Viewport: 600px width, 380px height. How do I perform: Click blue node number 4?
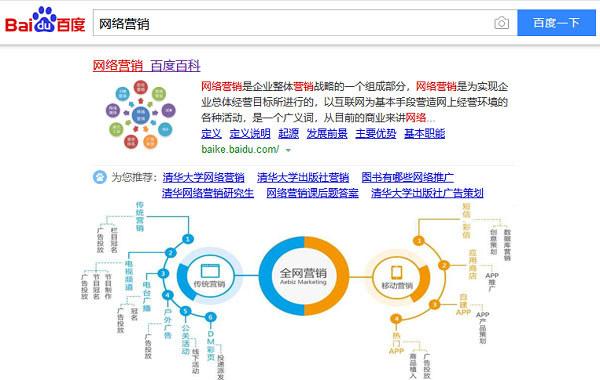tap(168, 295)
